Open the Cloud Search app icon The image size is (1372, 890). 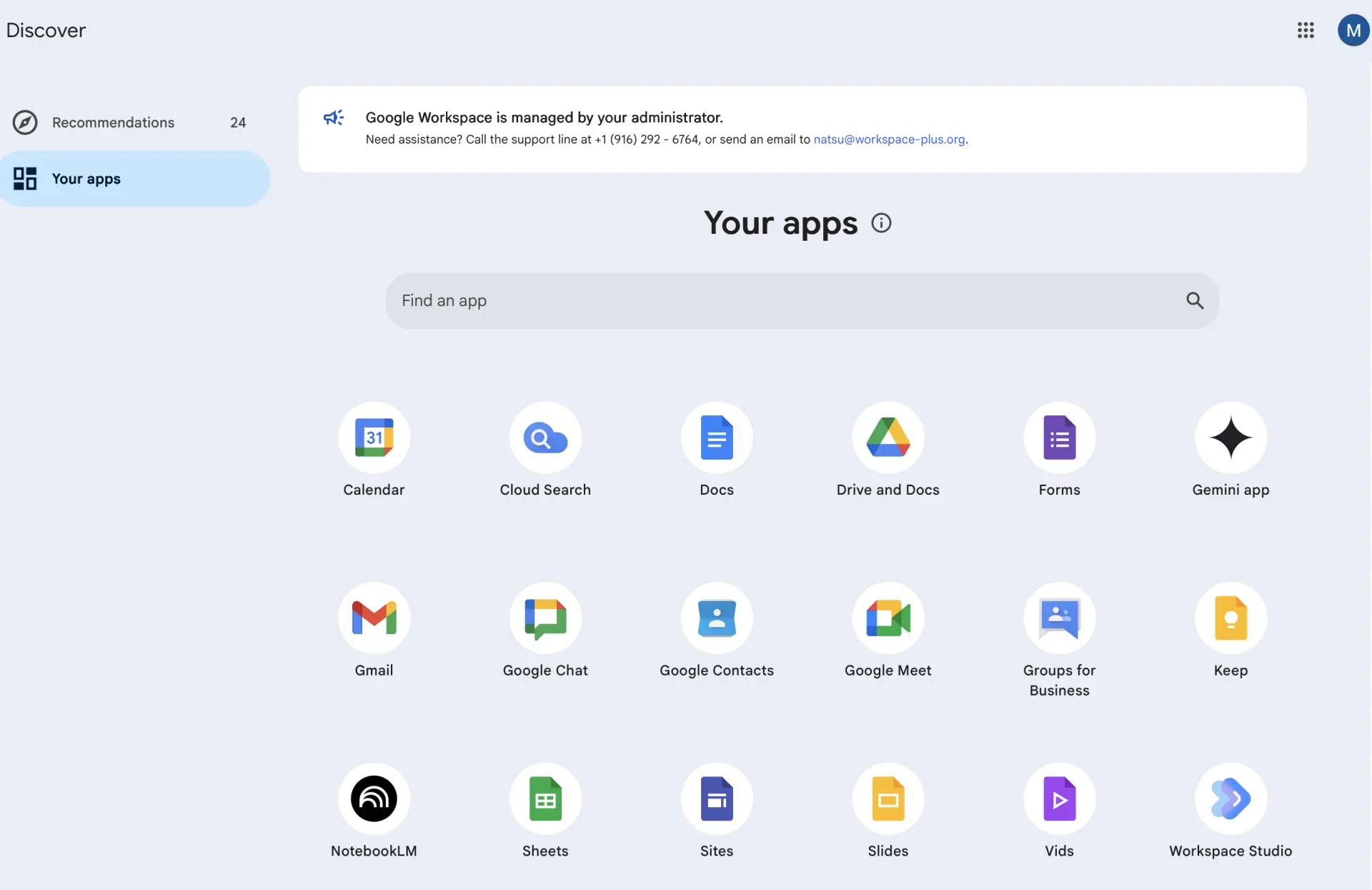pyautogui.click(x=545, y=437)
